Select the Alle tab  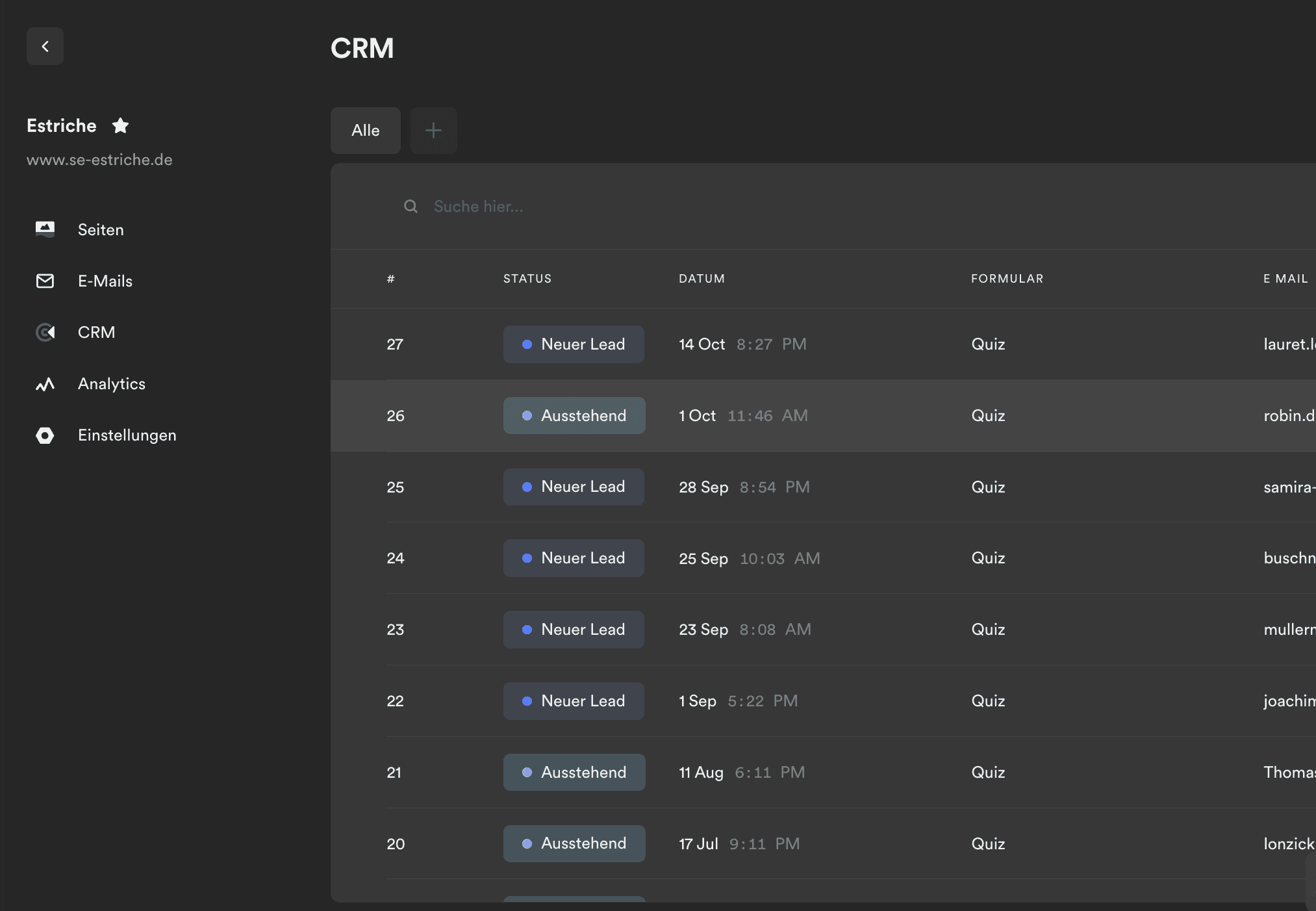365,131
